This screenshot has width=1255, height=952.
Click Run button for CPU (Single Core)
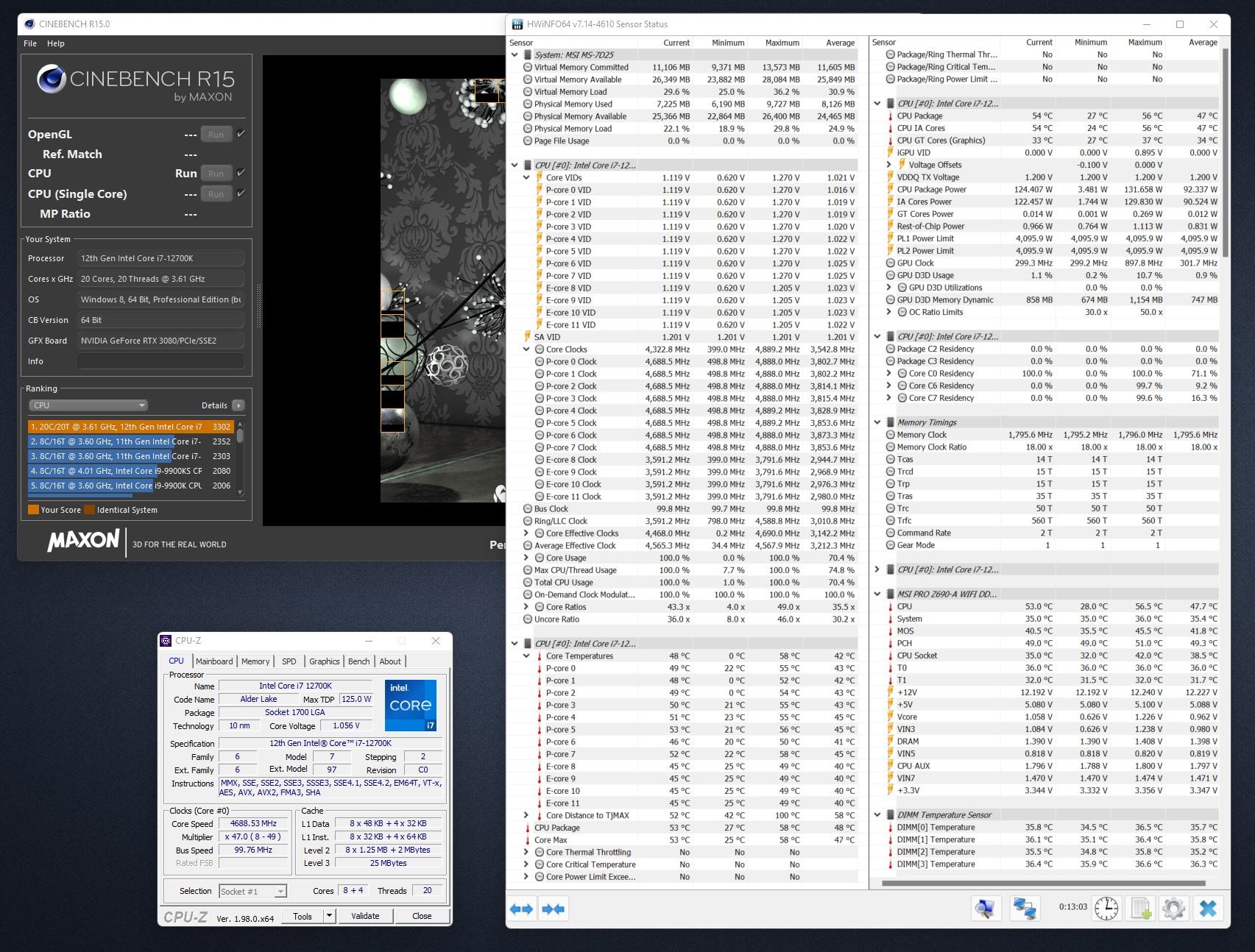216,194
